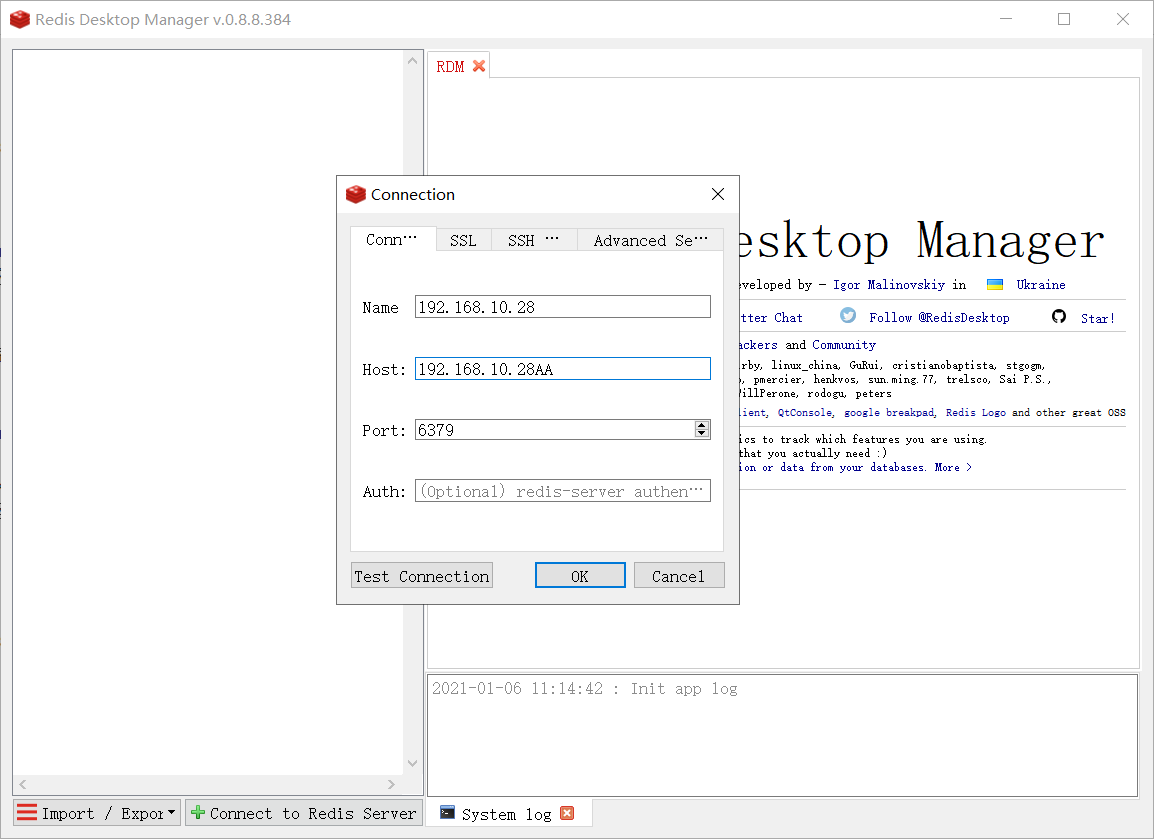Close the RDM tab with red X
The image size is (1154, 839).
479,66
